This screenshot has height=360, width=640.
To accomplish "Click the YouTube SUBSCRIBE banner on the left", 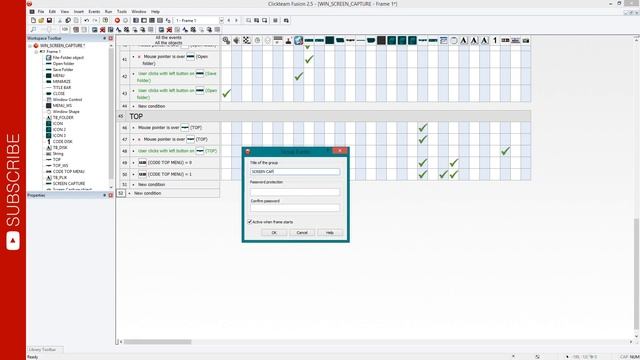I will (13, 191).
